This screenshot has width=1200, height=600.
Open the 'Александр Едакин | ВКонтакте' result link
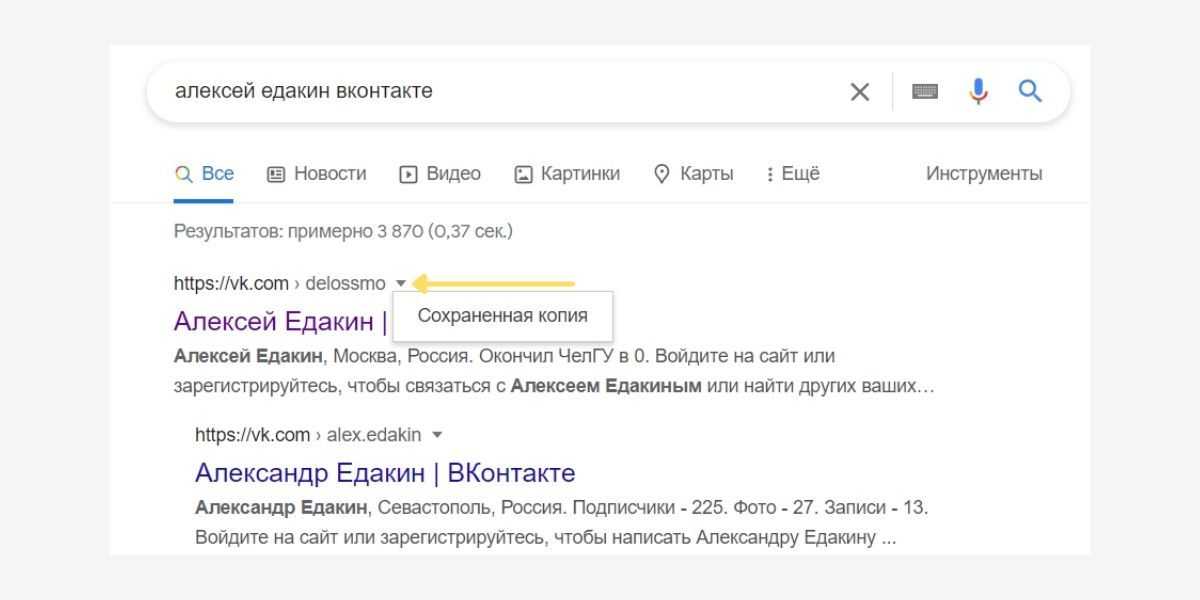(385, 472)
